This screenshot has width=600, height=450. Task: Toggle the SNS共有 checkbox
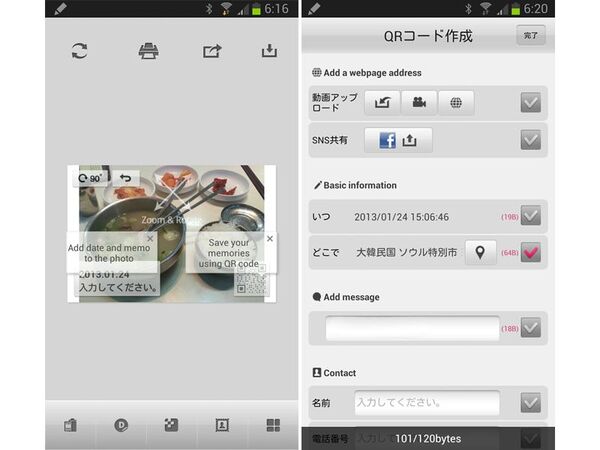click(x=531, y=140)
